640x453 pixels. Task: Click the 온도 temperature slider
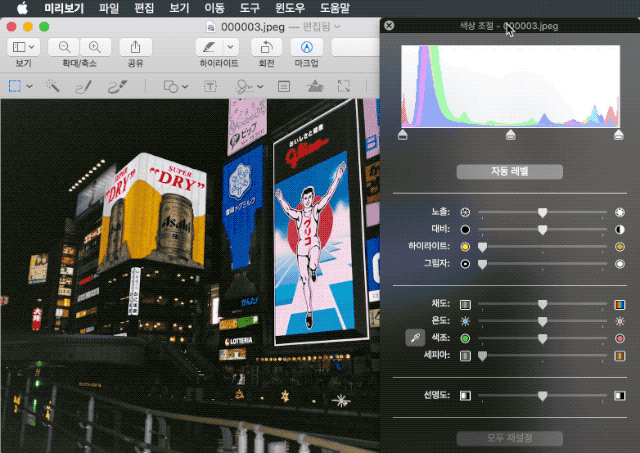[x=542, y=321]
